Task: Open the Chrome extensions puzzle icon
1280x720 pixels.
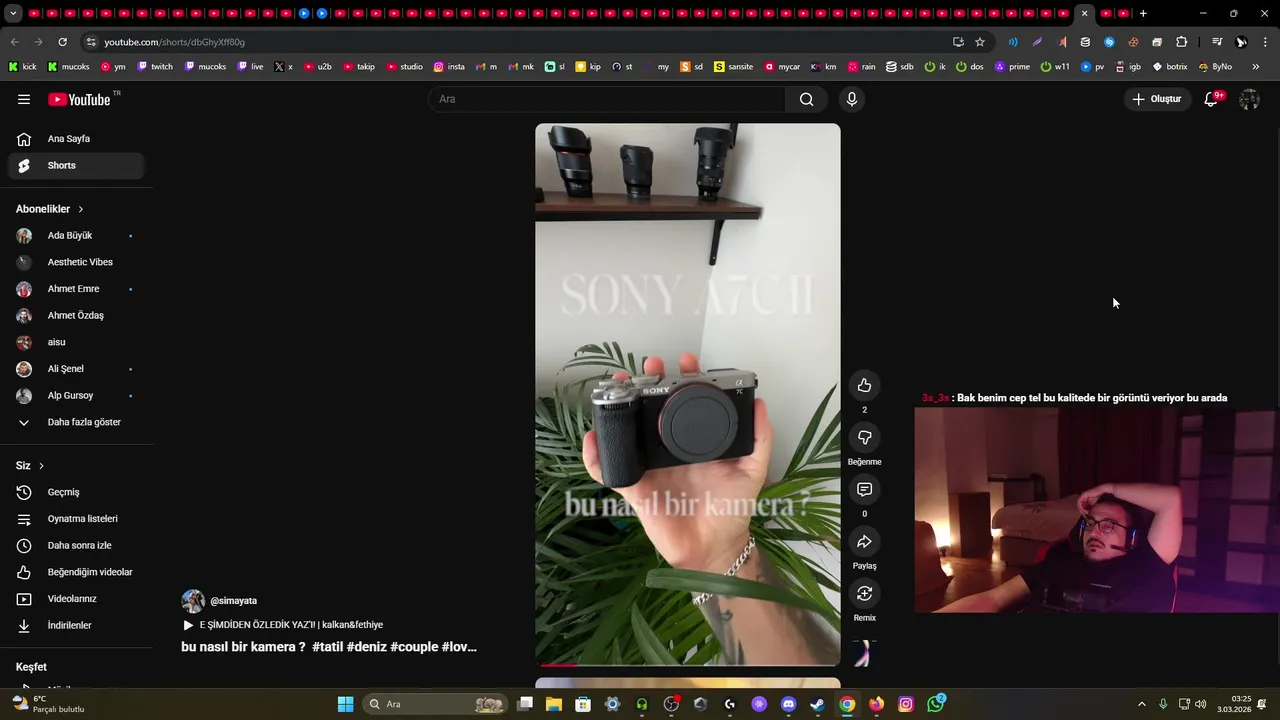Action: tap(1181, 42)
